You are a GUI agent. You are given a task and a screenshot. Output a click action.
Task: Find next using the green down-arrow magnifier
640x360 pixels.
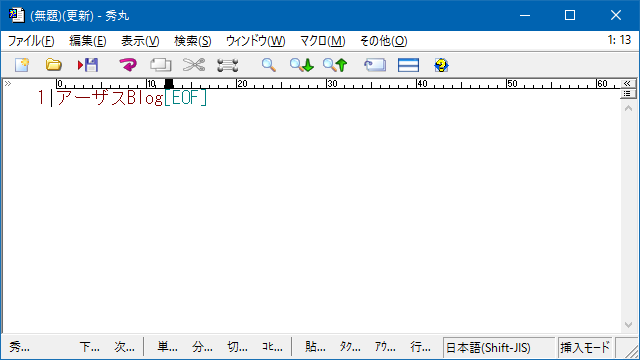pyautogui.click(x=302, y=65)
